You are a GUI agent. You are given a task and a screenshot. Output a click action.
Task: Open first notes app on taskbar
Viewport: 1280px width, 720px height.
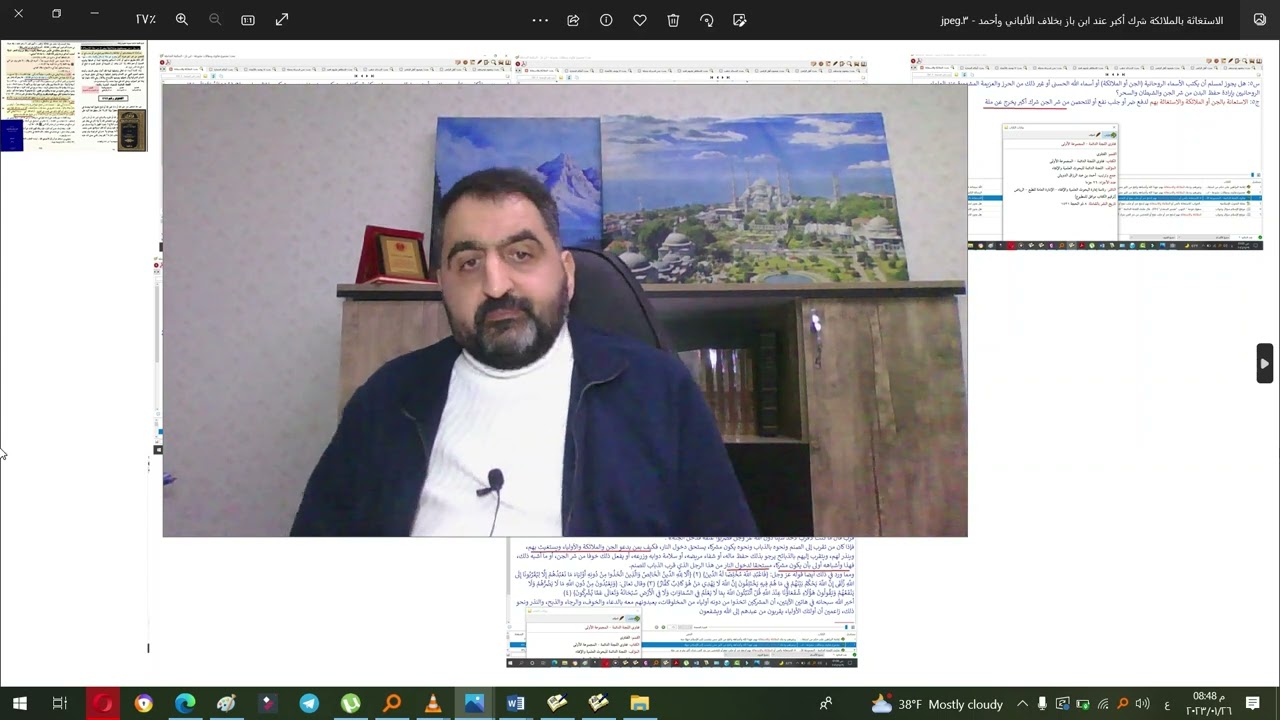(x=557, y=704)
